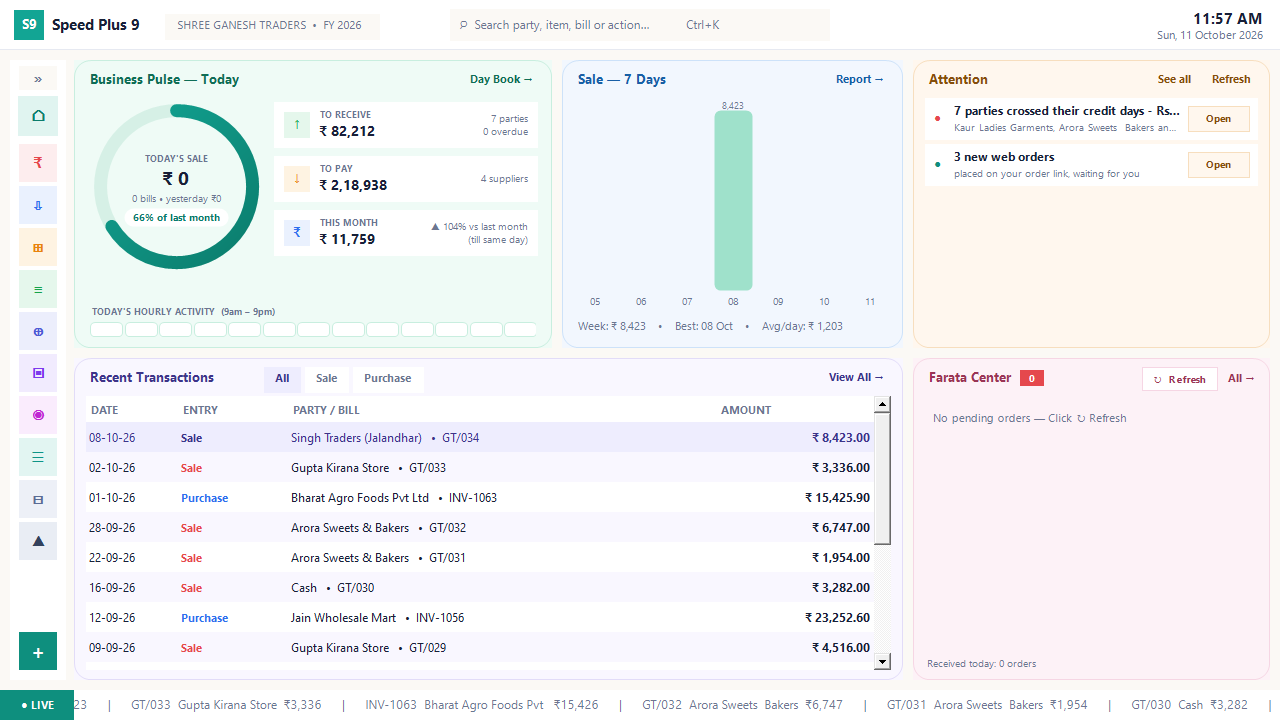Open the purple square sidebar icon
Image resolution: width=1280 pixels, height=720 pixels.
coord(38,373)
